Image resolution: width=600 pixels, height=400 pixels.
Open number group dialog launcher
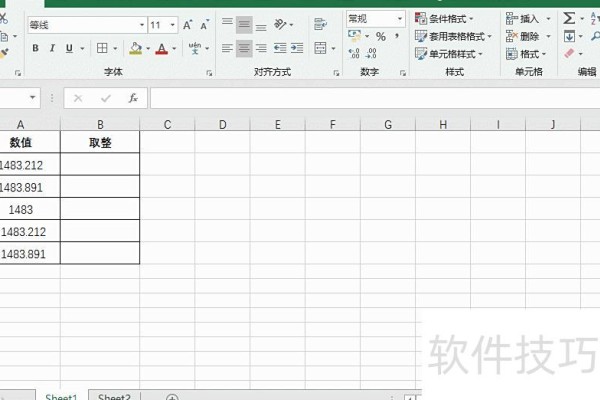click(x=403, y=73)
